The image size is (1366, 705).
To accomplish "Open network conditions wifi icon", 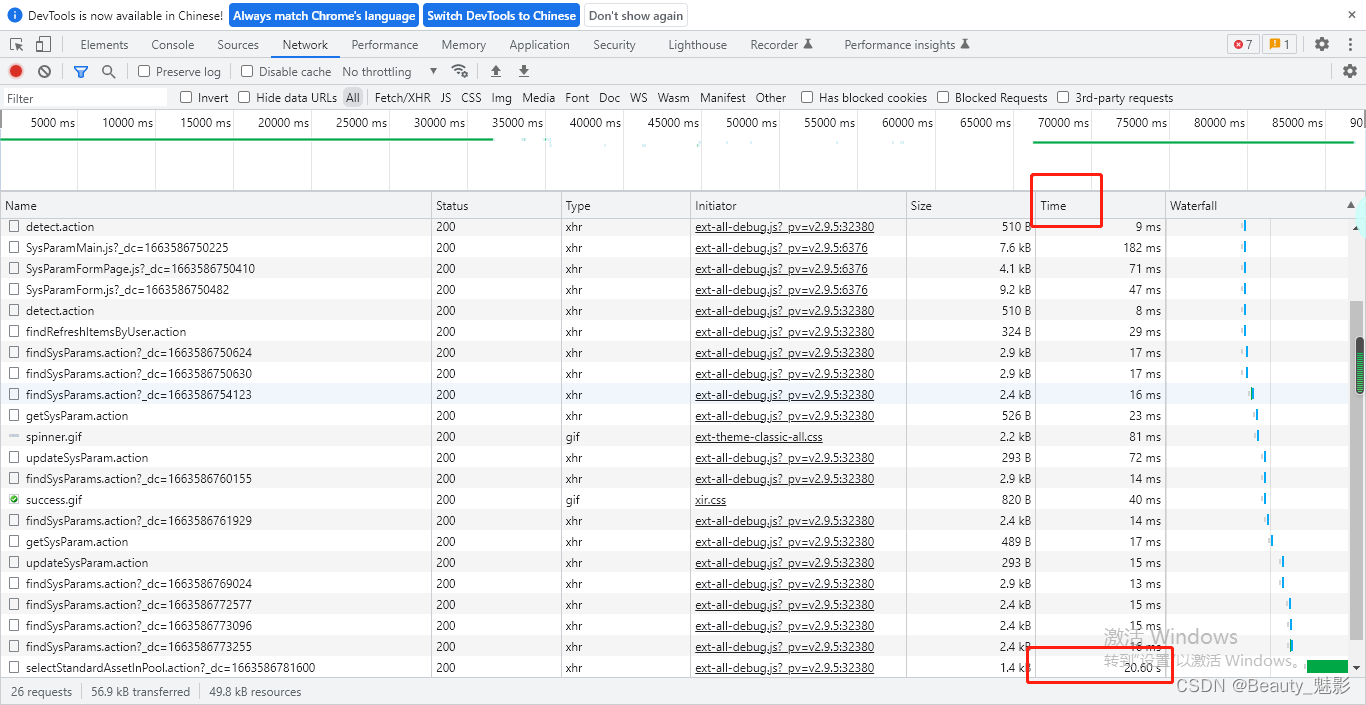I will tap(460, 72).
